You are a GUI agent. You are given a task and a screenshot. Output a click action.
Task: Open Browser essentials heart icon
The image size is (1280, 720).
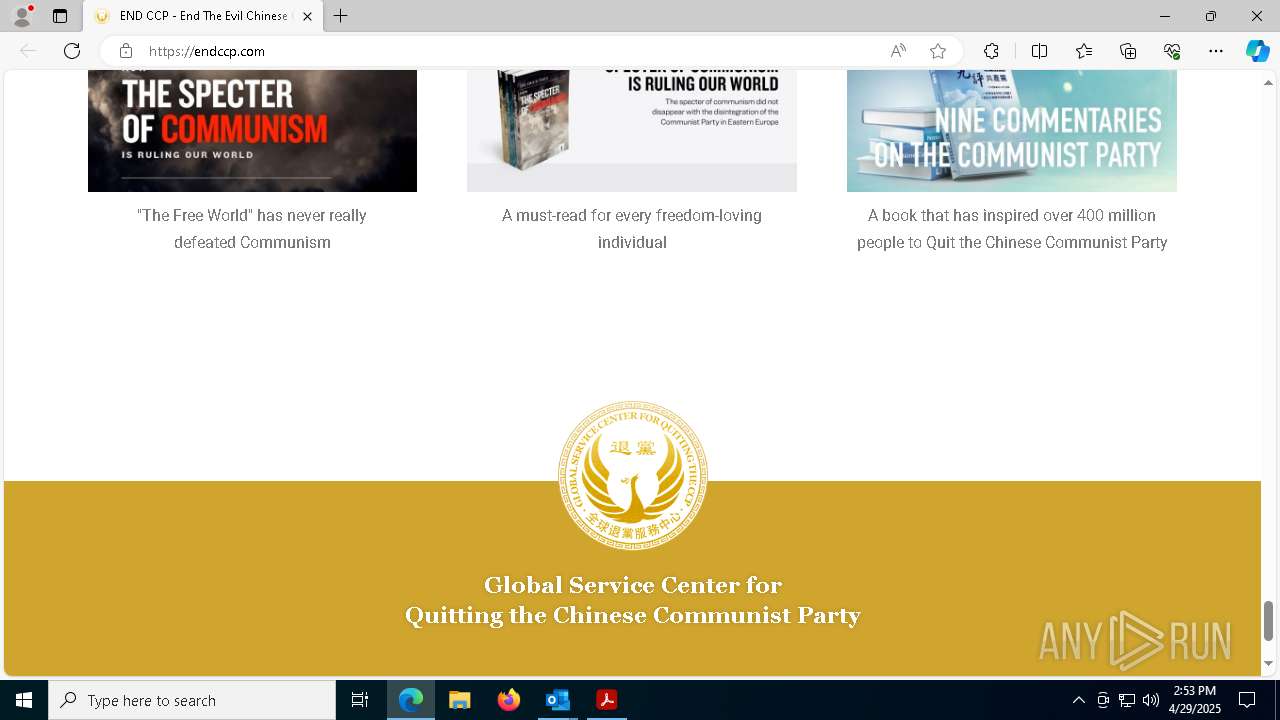(1172, 51)
